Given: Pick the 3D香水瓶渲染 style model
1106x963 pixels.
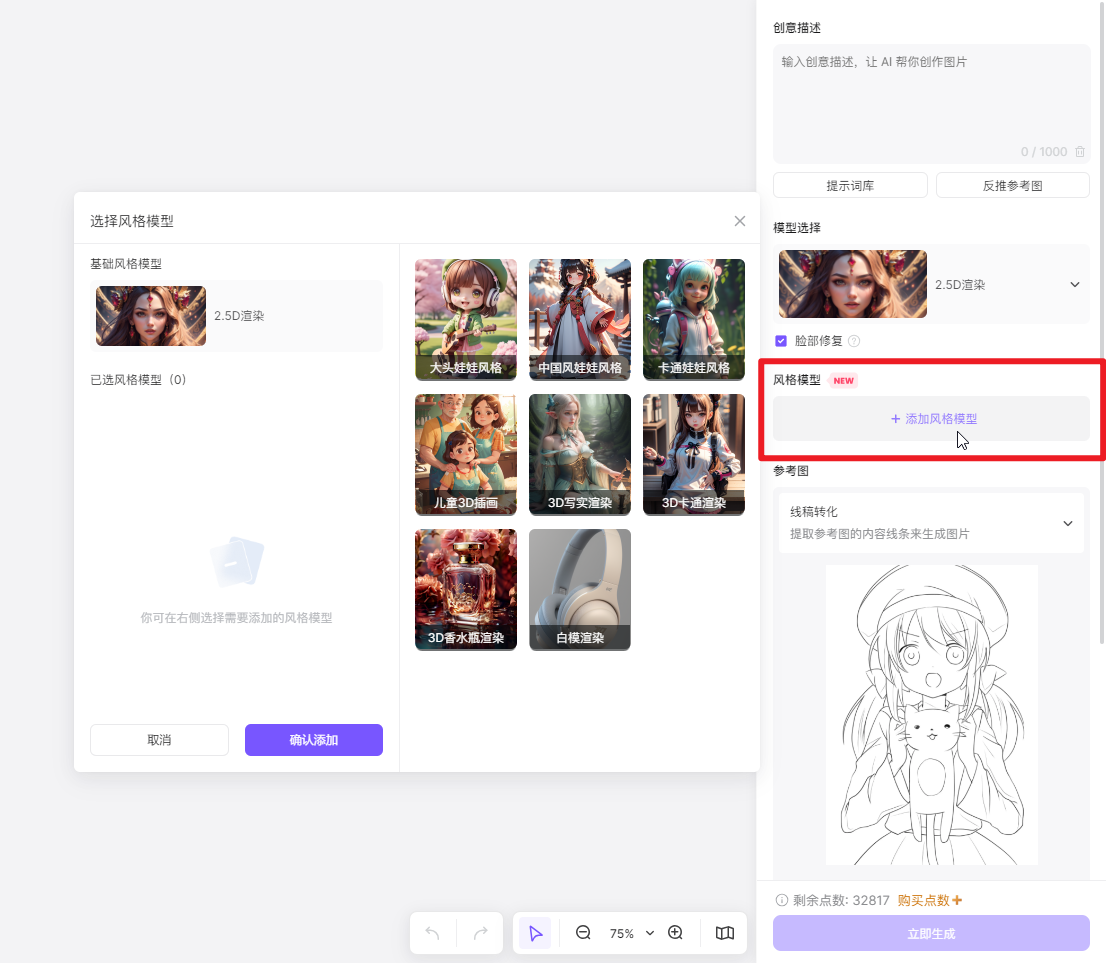Looking at the screenshot, I should click(x=466, y=590).
